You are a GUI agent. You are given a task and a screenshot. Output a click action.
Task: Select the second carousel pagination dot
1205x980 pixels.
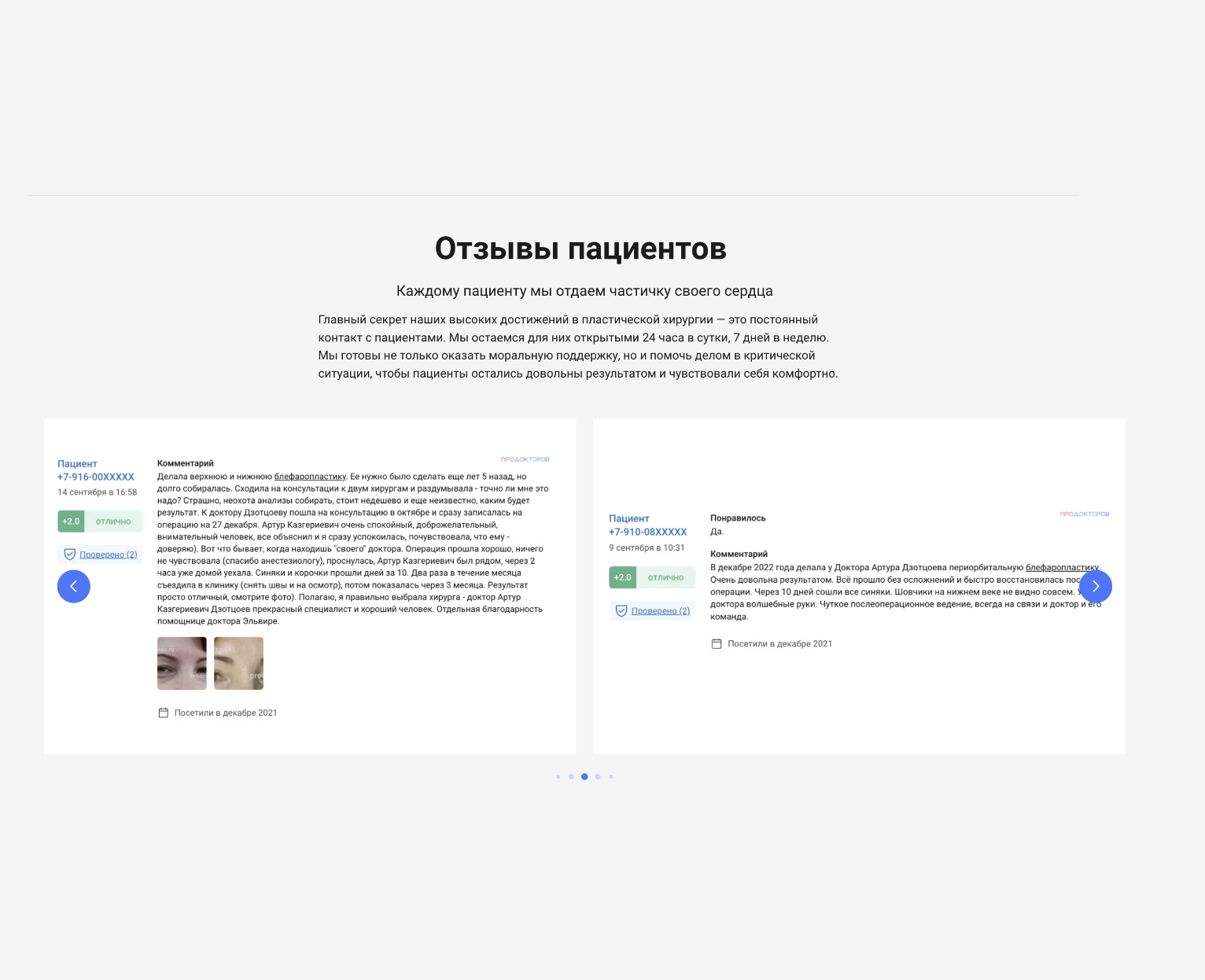571,776
